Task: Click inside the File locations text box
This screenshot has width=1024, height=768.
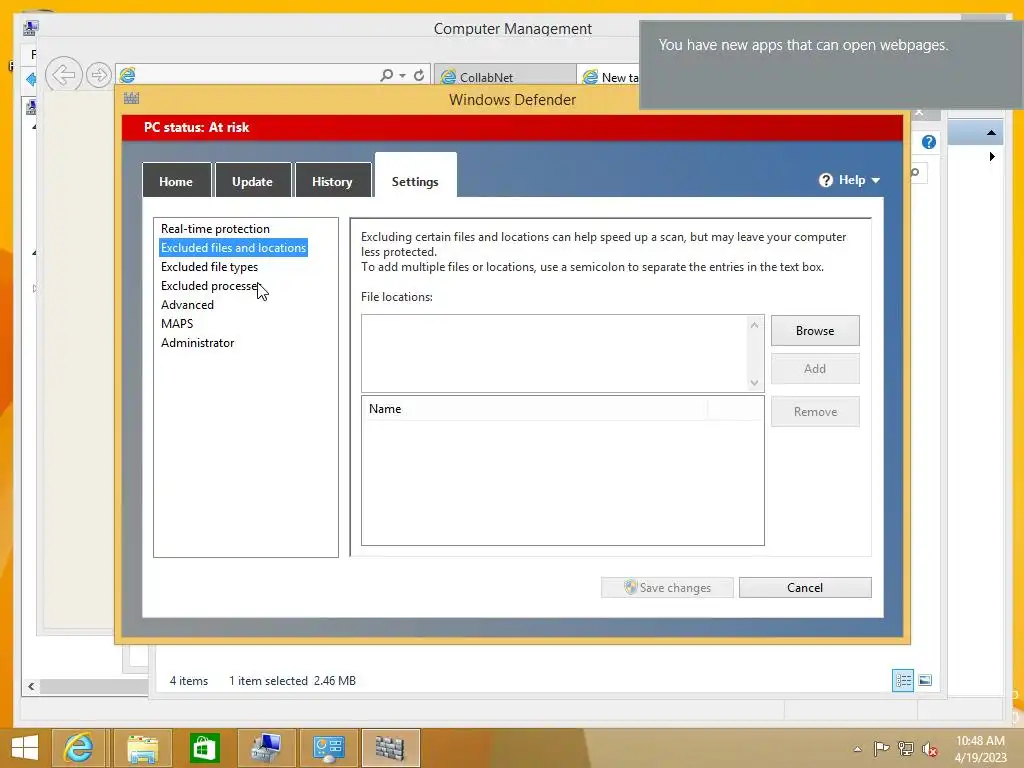Action: click(554, 353)
